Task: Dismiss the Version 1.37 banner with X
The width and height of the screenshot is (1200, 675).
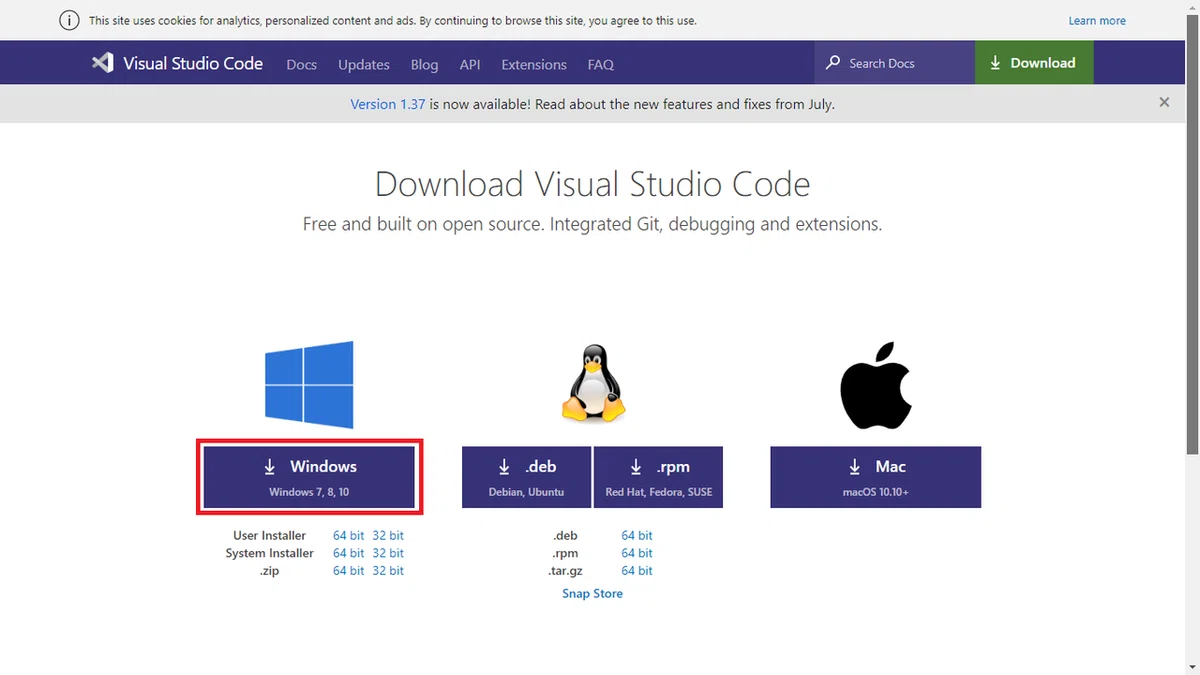Action: click(x=1164, y=102)
